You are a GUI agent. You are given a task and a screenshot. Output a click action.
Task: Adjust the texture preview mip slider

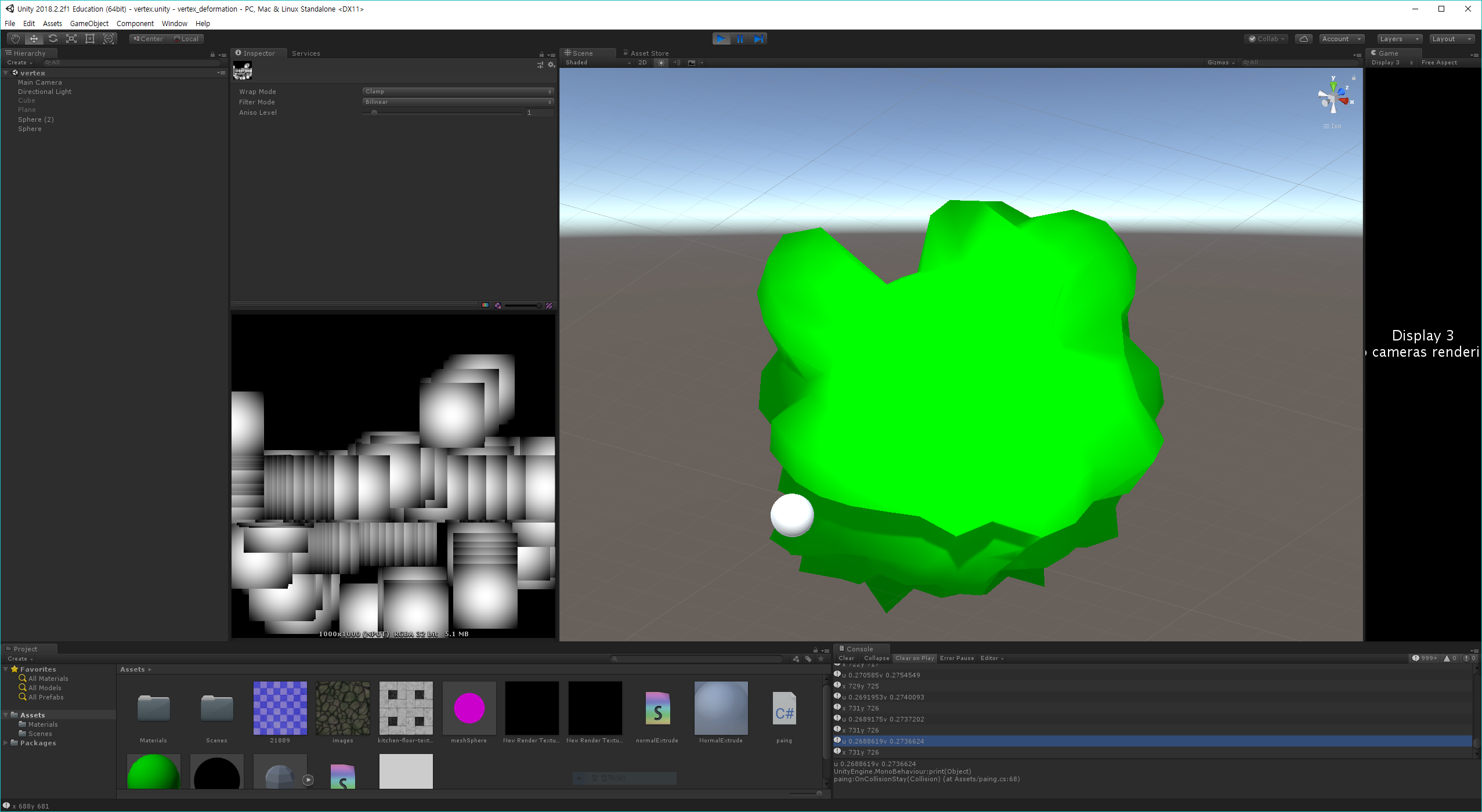pyautogui.click(x=523, y=306)
